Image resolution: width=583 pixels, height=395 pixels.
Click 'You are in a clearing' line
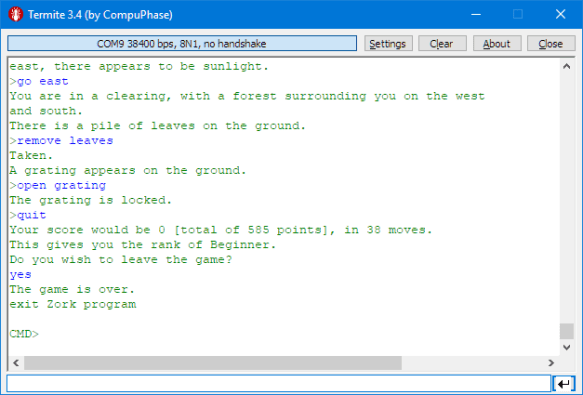[247, 96]
